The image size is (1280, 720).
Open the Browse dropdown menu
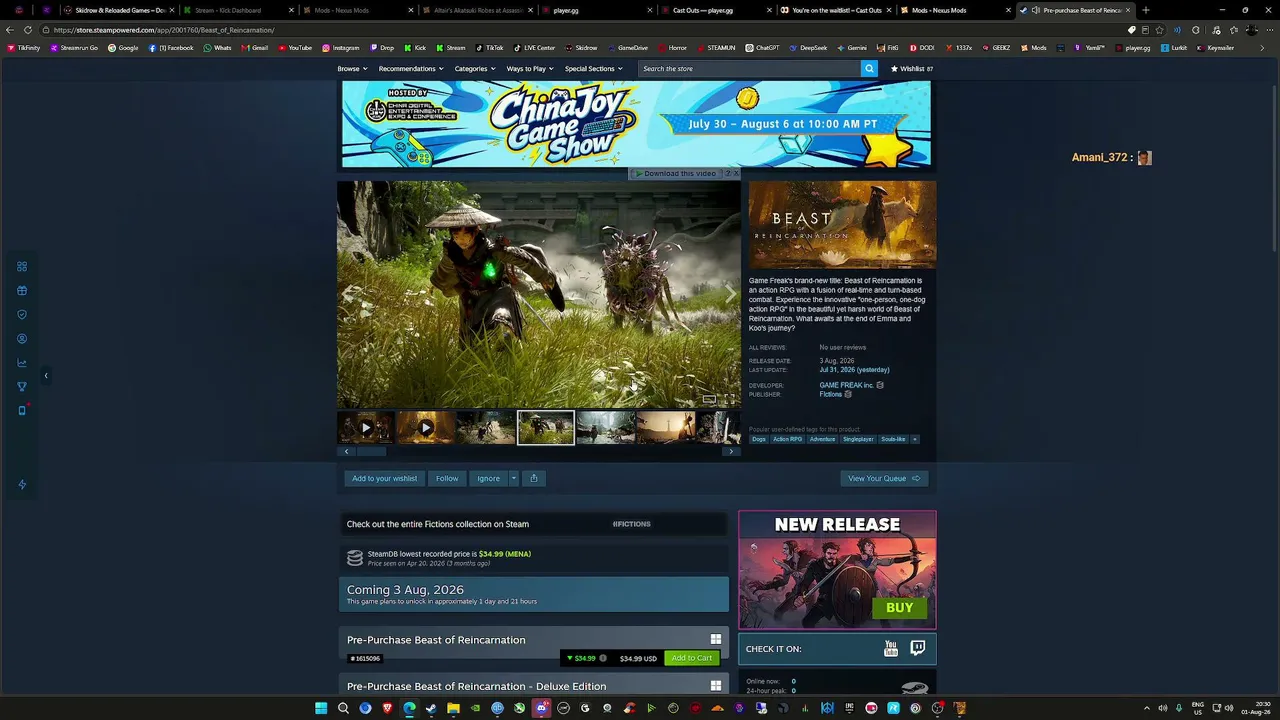pyautogui.click(x=352, y=69)
